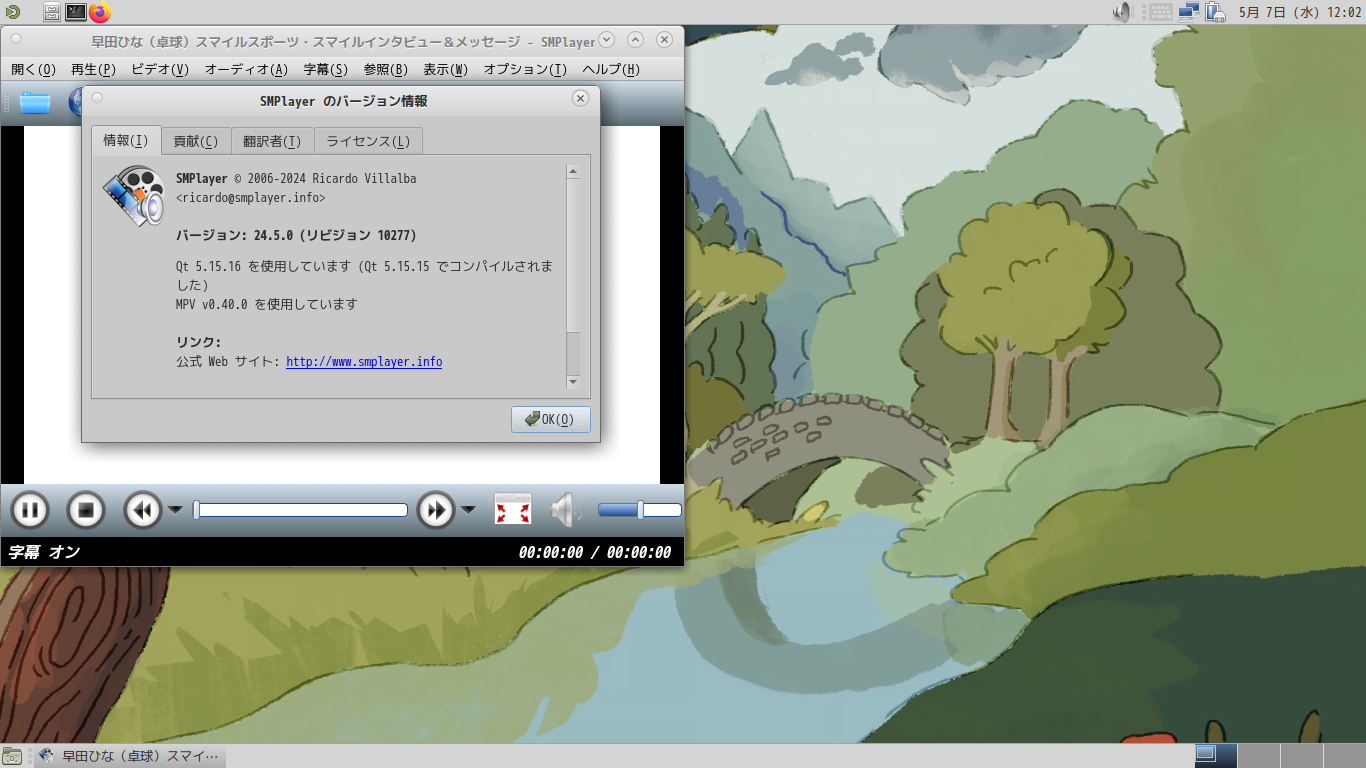Click the 00:00:00 / 00:00:00 time display
The image size is (1366, 768).
[x=595, y=552]
